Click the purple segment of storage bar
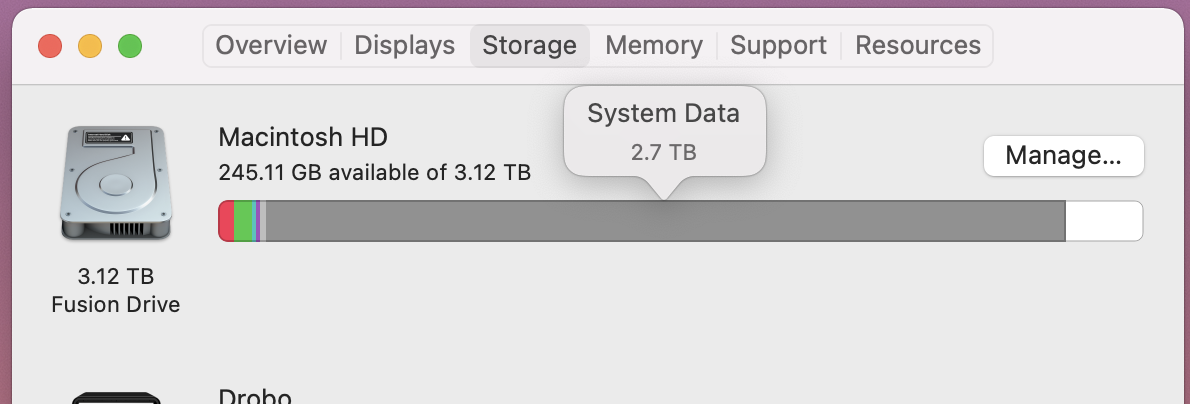Screen dimensions: 1190x404 pyautogui.click(x=257, y=221)
